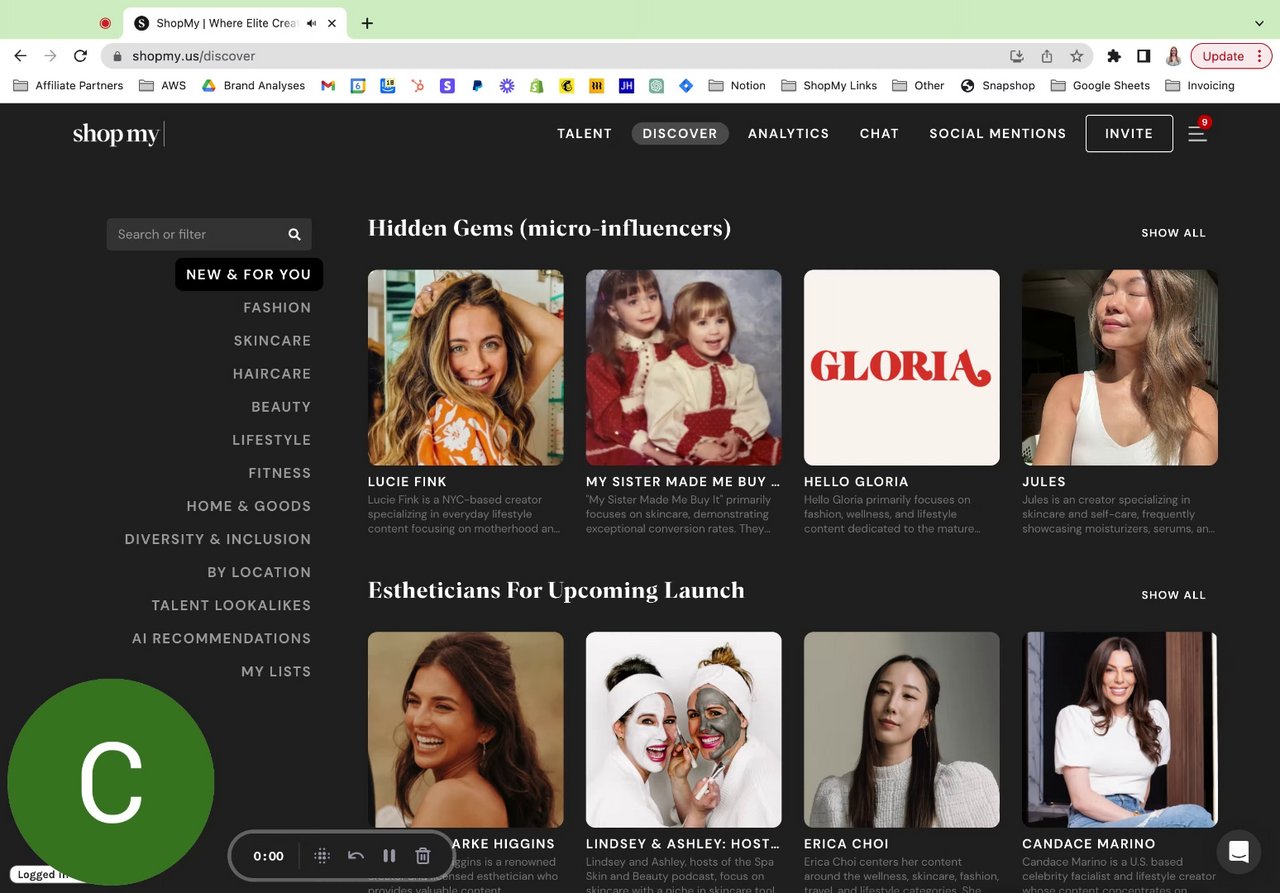The height and width of the screenshot is (893, 1280).
Task: Click the Invite button
Action: point(1129,133)
